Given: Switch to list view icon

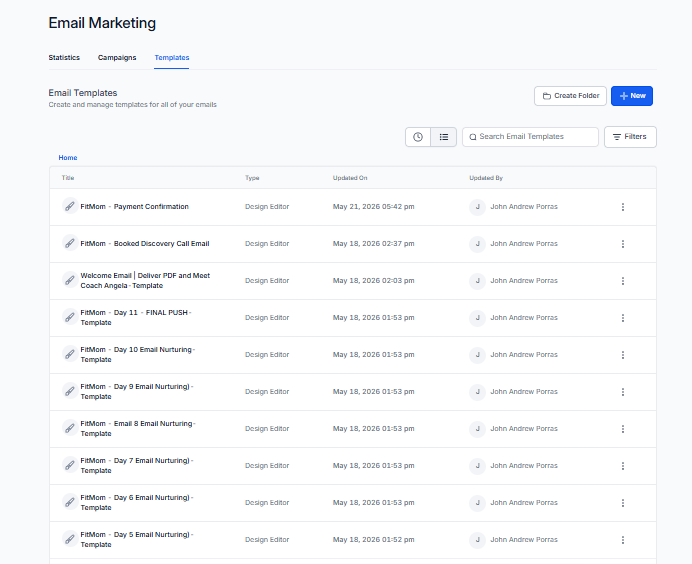Looking at the screenshot, I should point(444,137).
